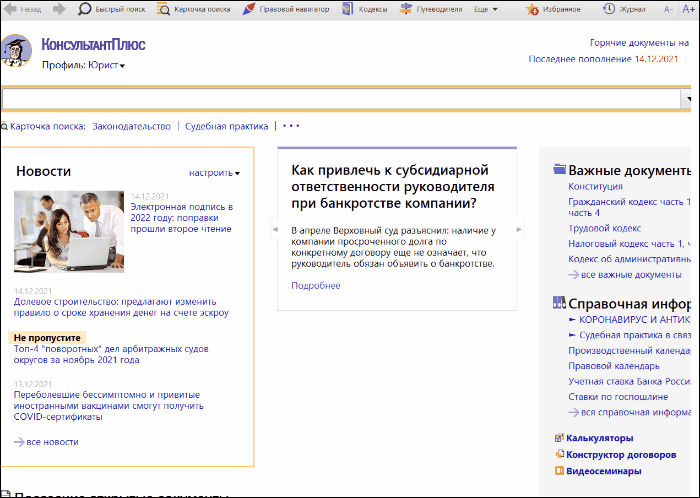Image resolution: width=700 pixels, height=498 pixels.
Task: Click the Важные документы folder icon
Action: coord(559,169)
